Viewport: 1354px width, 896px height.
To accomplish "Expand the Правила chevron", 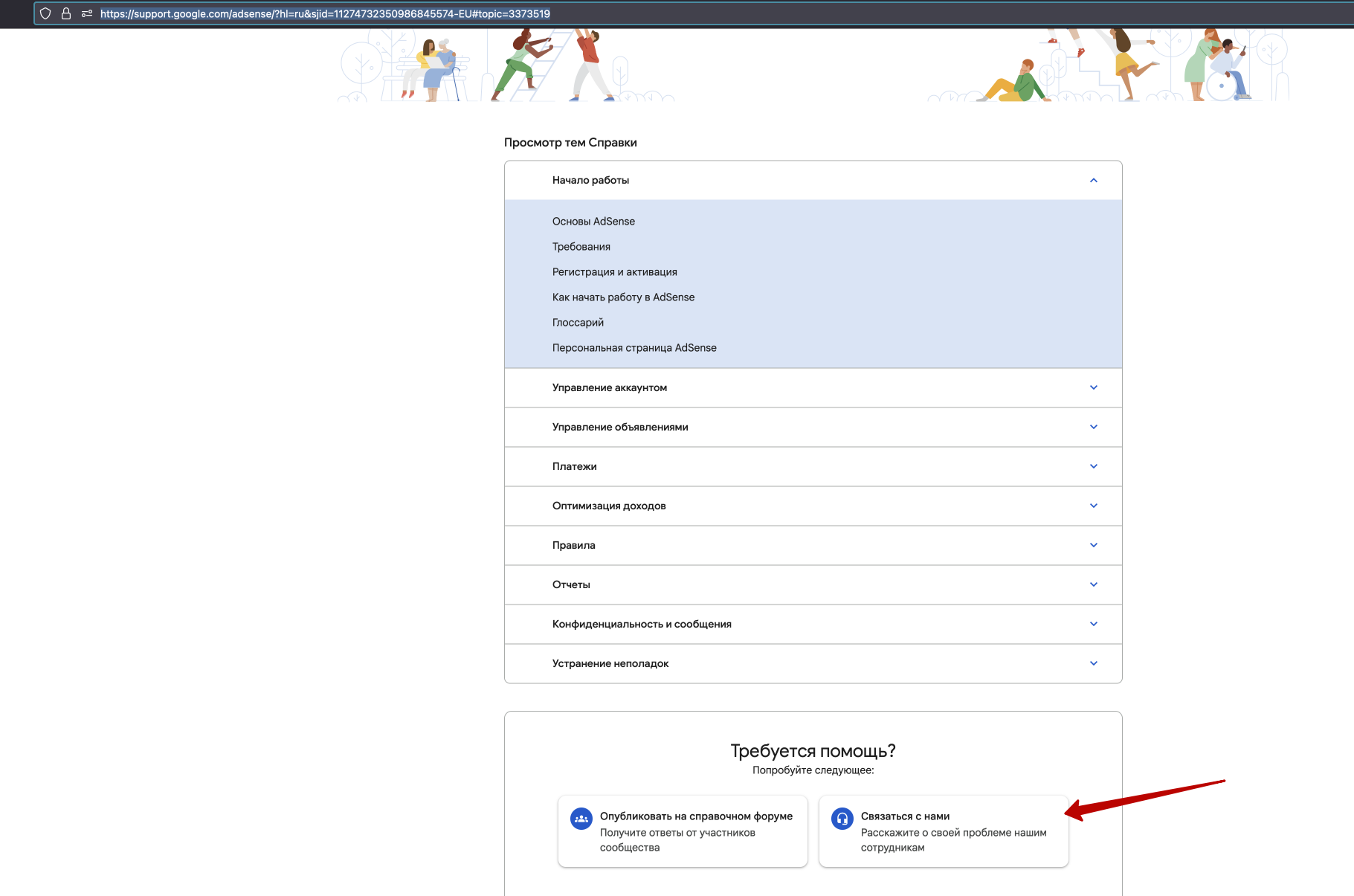I will 1094,545.
